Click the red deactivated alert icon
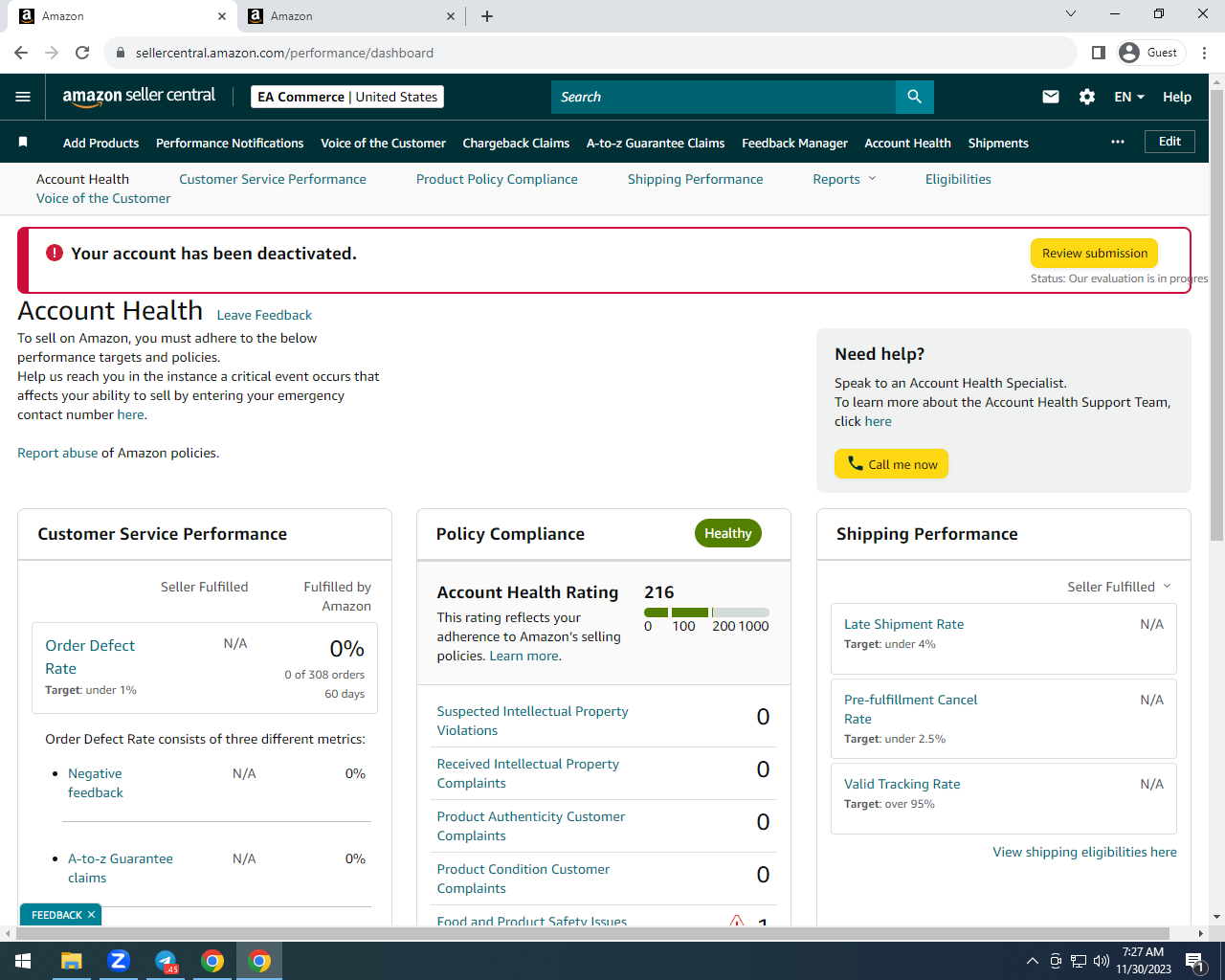The width and height of the screenshot is (1225, 980). click(55, 253)
